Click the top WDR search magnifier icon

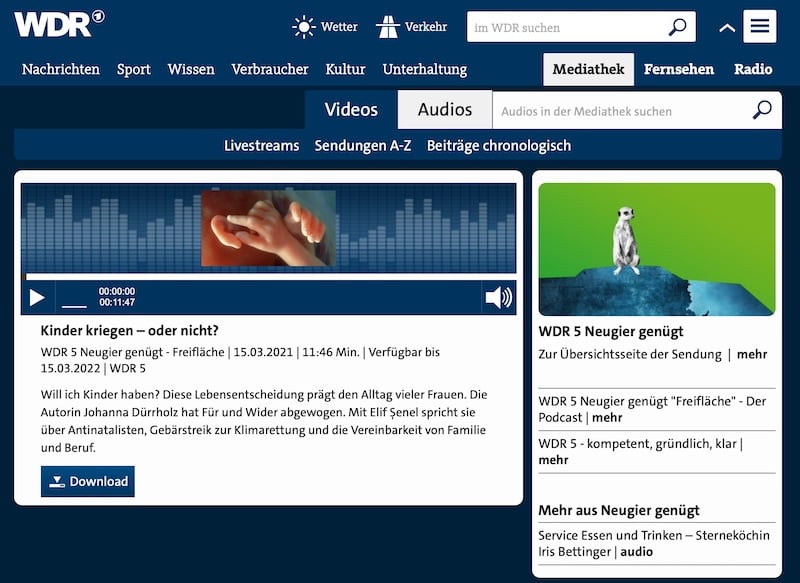pyautogui.click(x=678, y=27)
